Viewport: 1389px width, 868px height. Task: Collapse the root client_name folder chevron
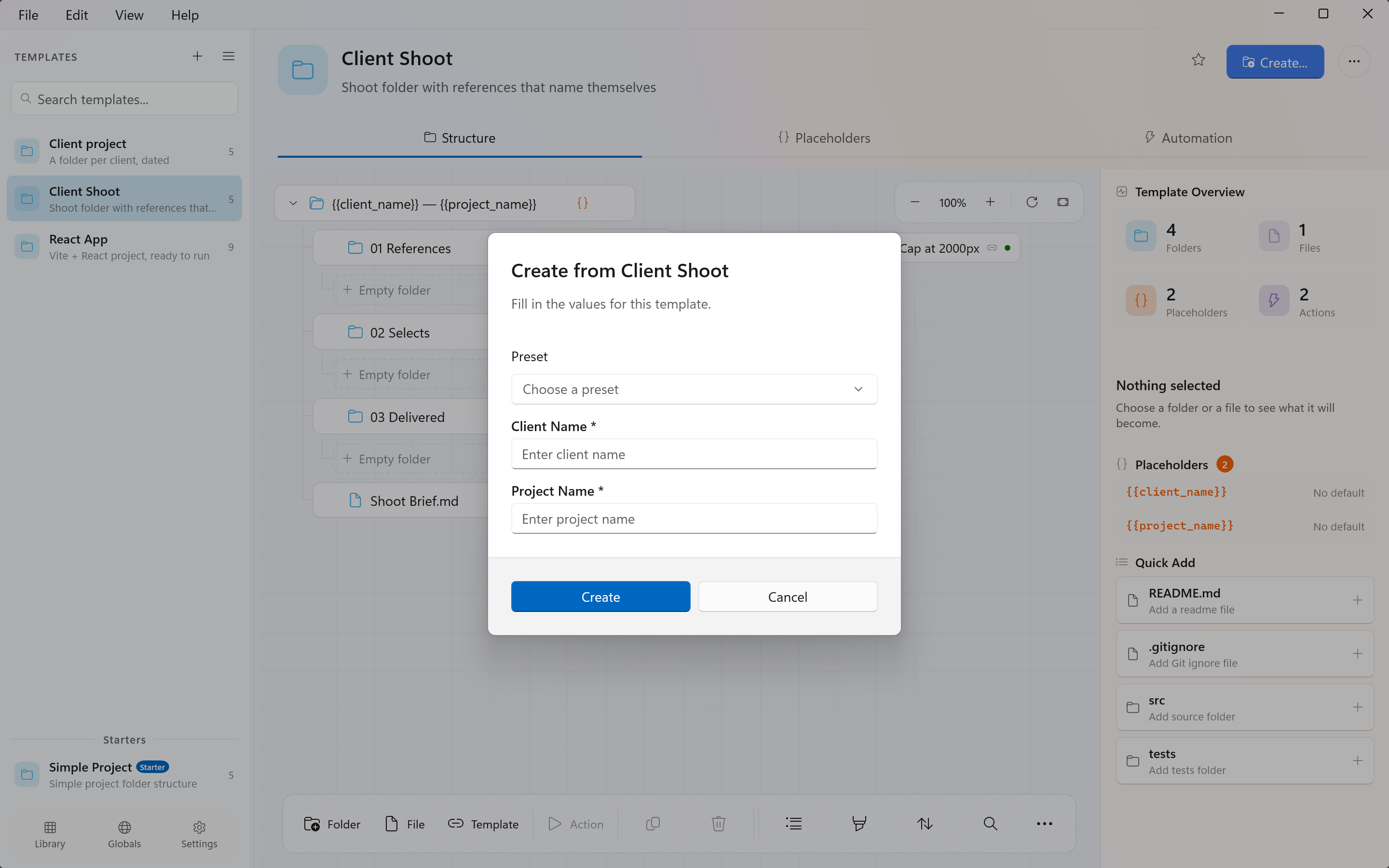click(x=293, y=203)
